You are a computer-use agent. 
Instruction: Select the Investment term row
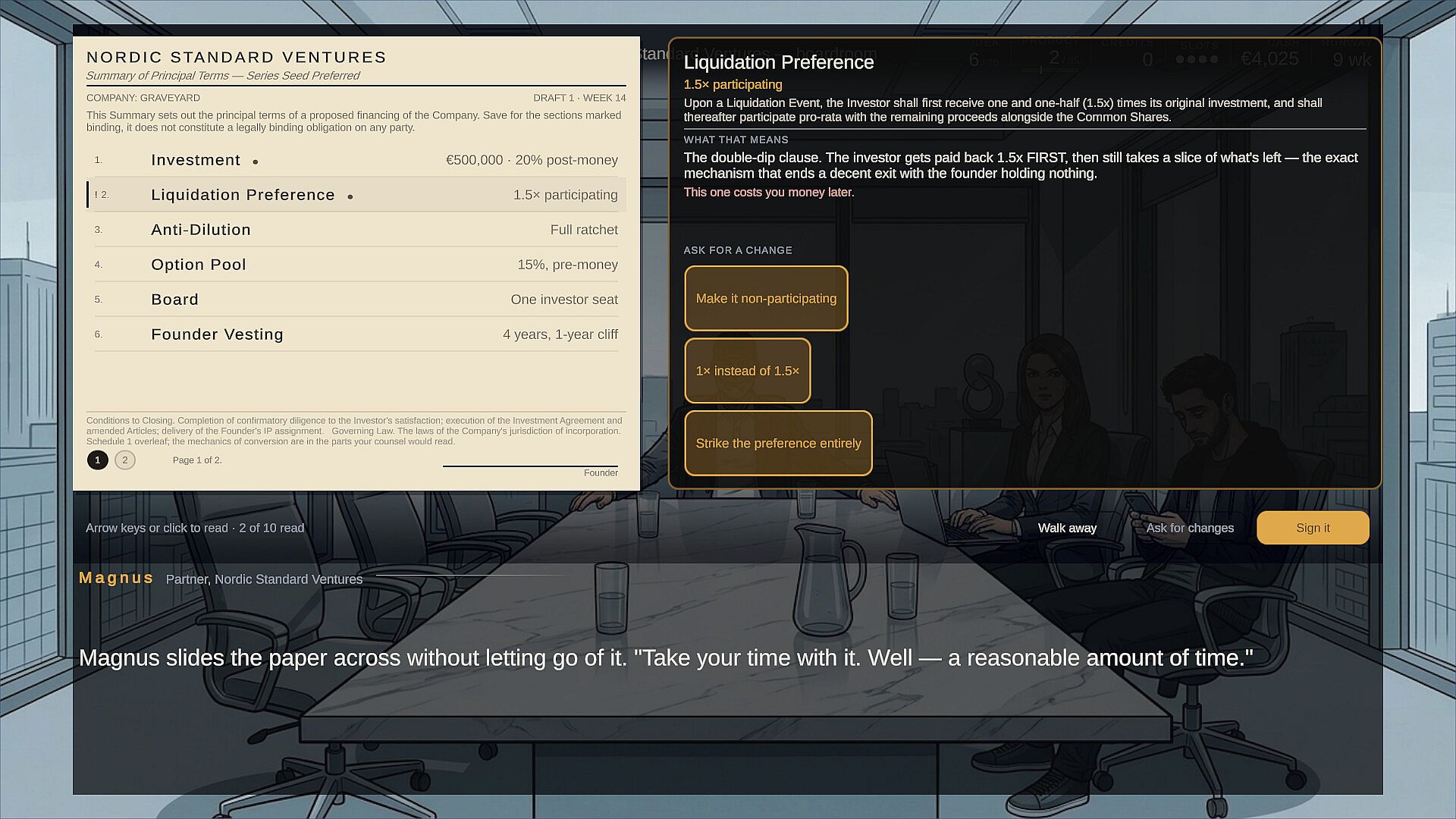point(356,160)
